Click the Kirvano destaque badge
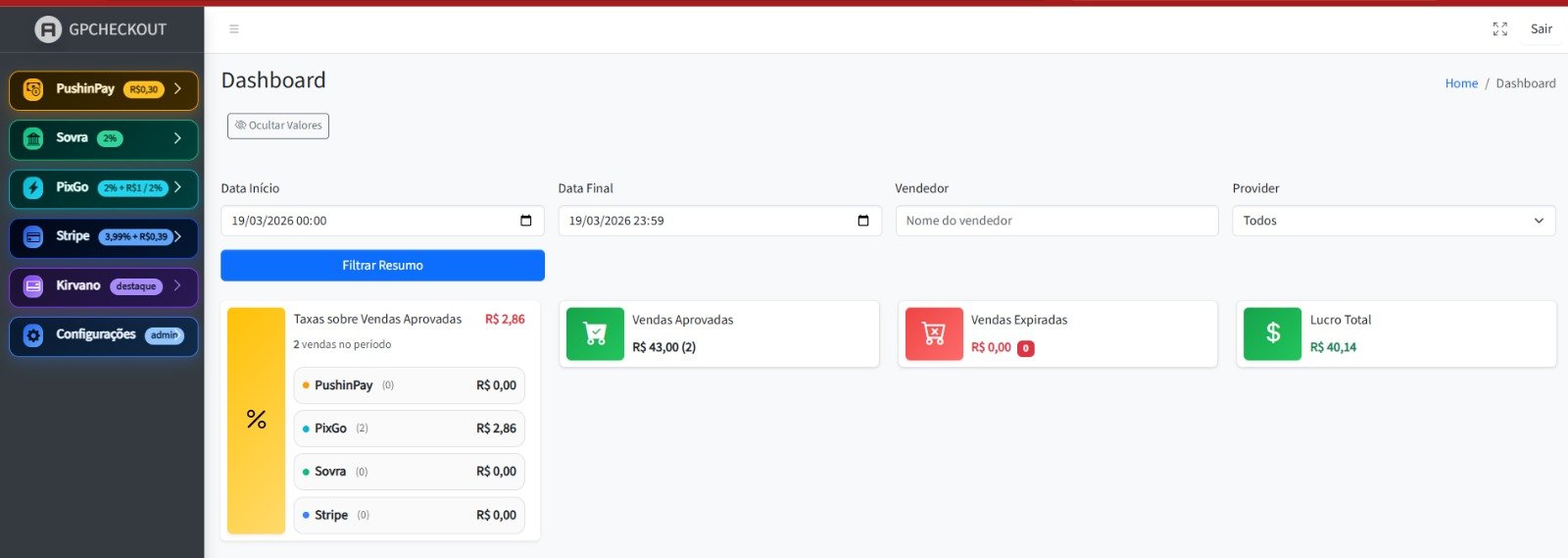This screenshot has width=1568, height=558. [x=136, y=286]
